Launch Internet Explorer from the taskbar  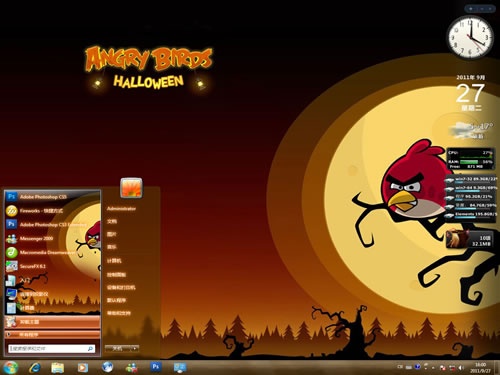(x=35, y=367)
